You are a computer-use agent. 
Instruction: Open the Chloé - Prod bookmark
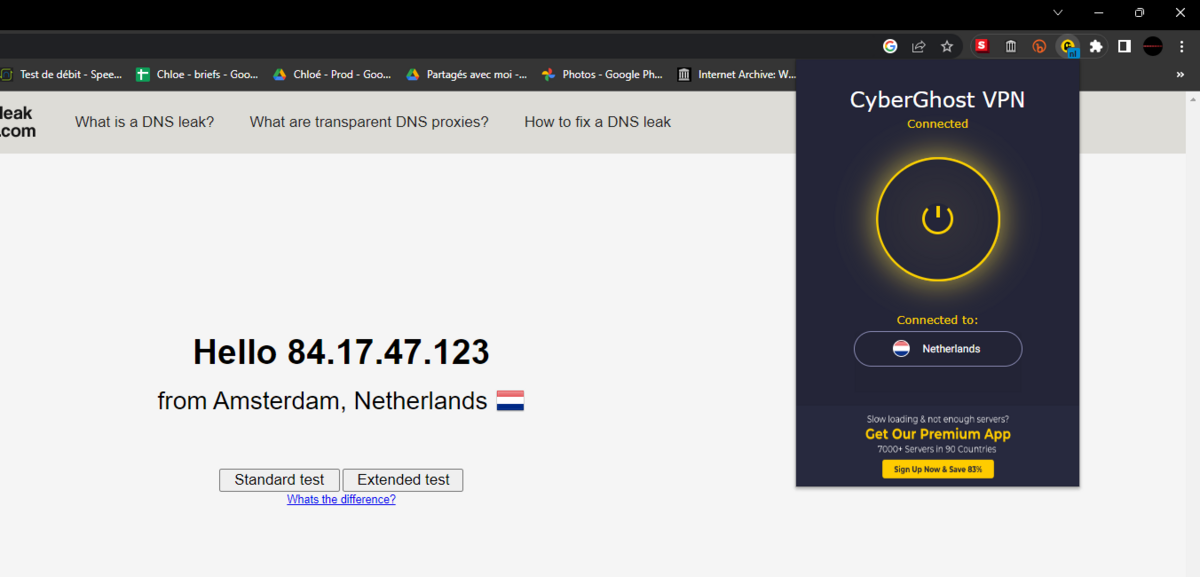pyautogui.click(x=332, y=74)
